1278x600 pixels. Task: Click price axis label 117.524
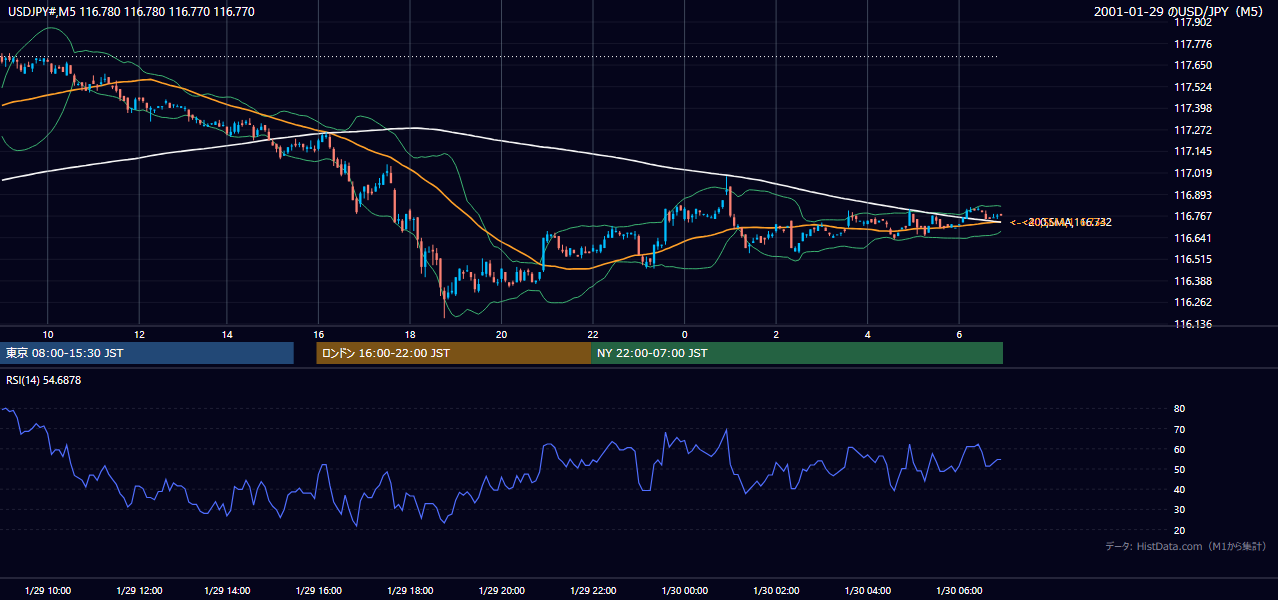[x=1192, y=87]
